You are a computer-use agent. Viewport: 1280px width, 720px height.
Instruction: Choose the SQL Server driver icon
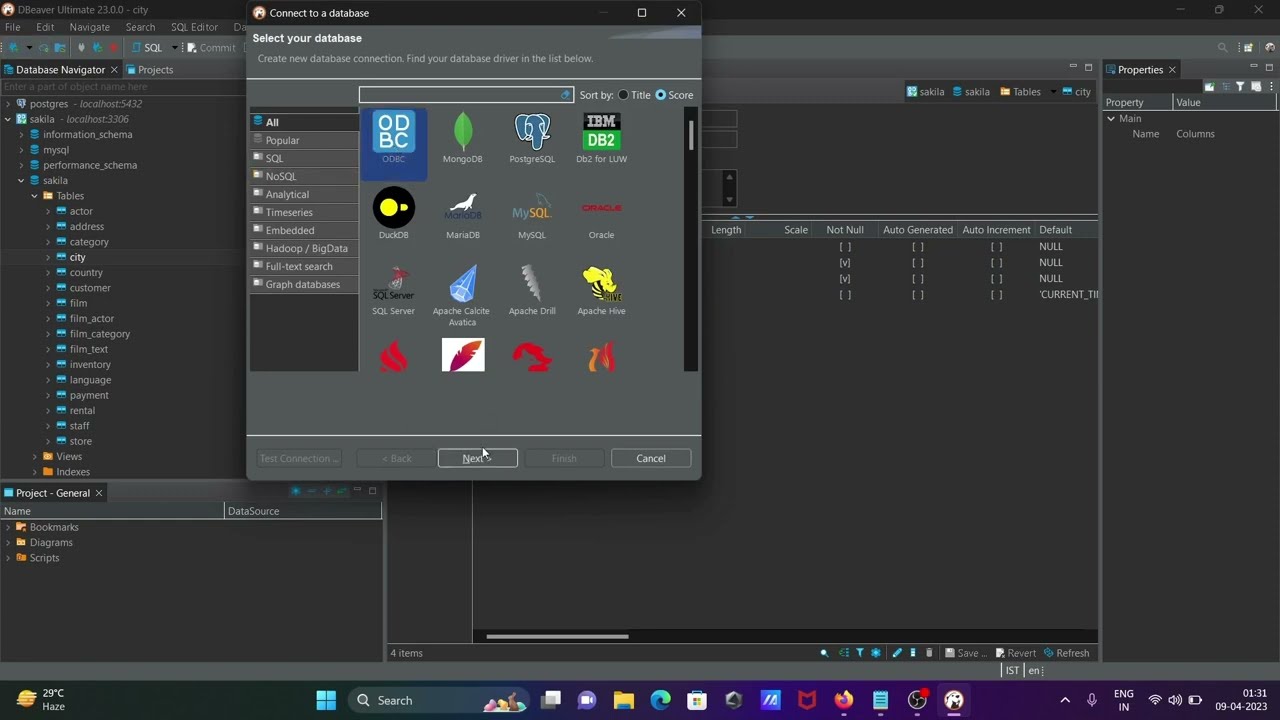(x=393, y=284)
